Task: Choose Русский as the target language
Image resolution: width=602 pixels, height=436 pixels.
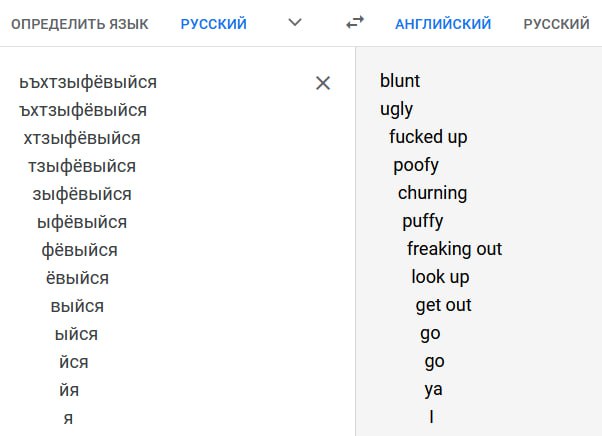Action: point(556,24)
